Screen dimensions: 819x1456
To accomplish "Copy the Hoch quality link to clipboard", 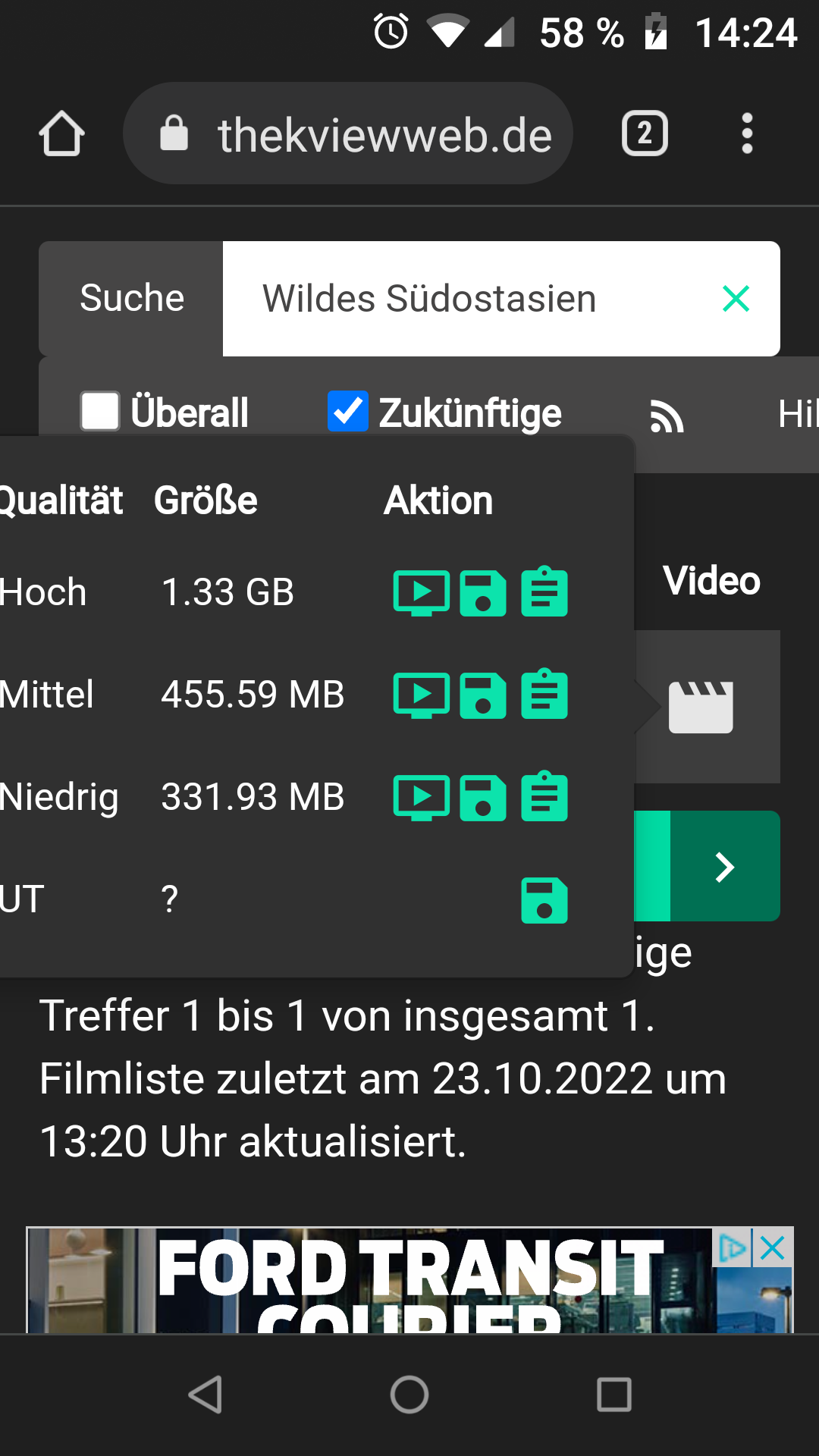I will pos(544,591).
